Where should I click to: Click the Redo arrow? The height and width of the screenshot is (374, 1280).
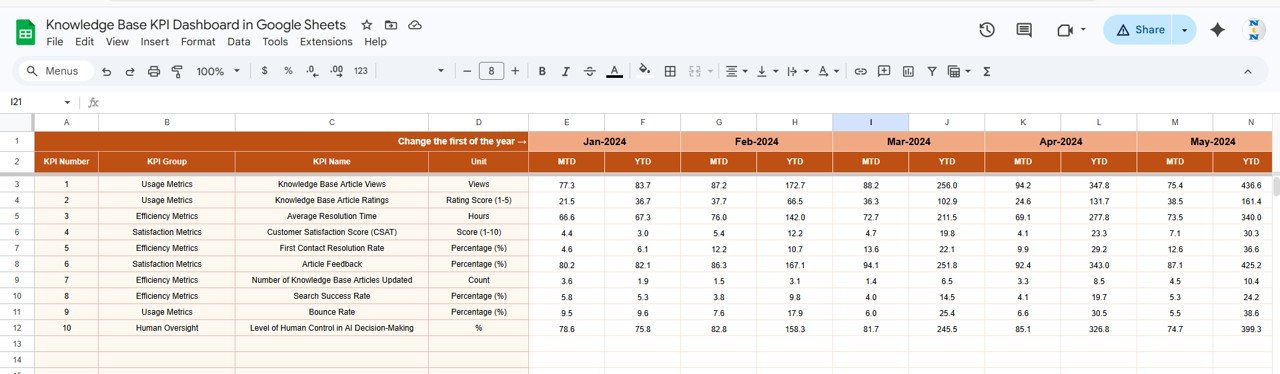tap(130, 71)
